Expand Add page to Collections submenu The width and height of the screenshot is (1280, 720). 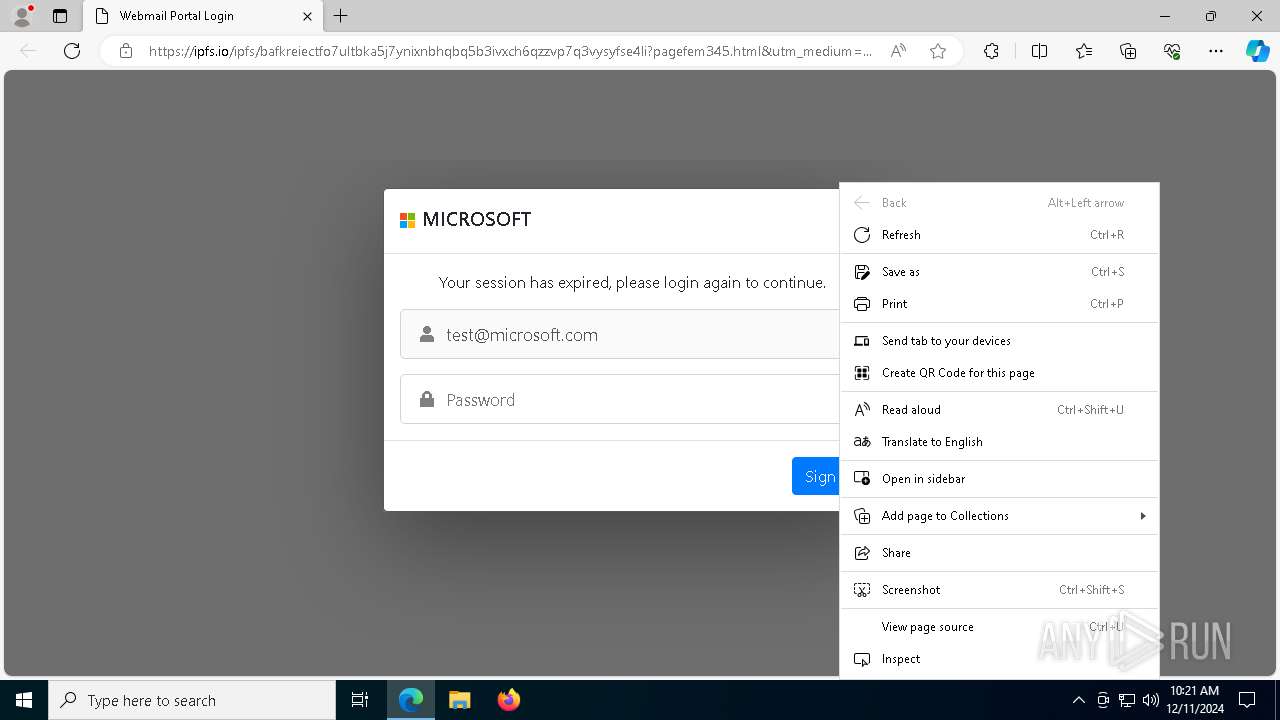[x=999, y=515]
